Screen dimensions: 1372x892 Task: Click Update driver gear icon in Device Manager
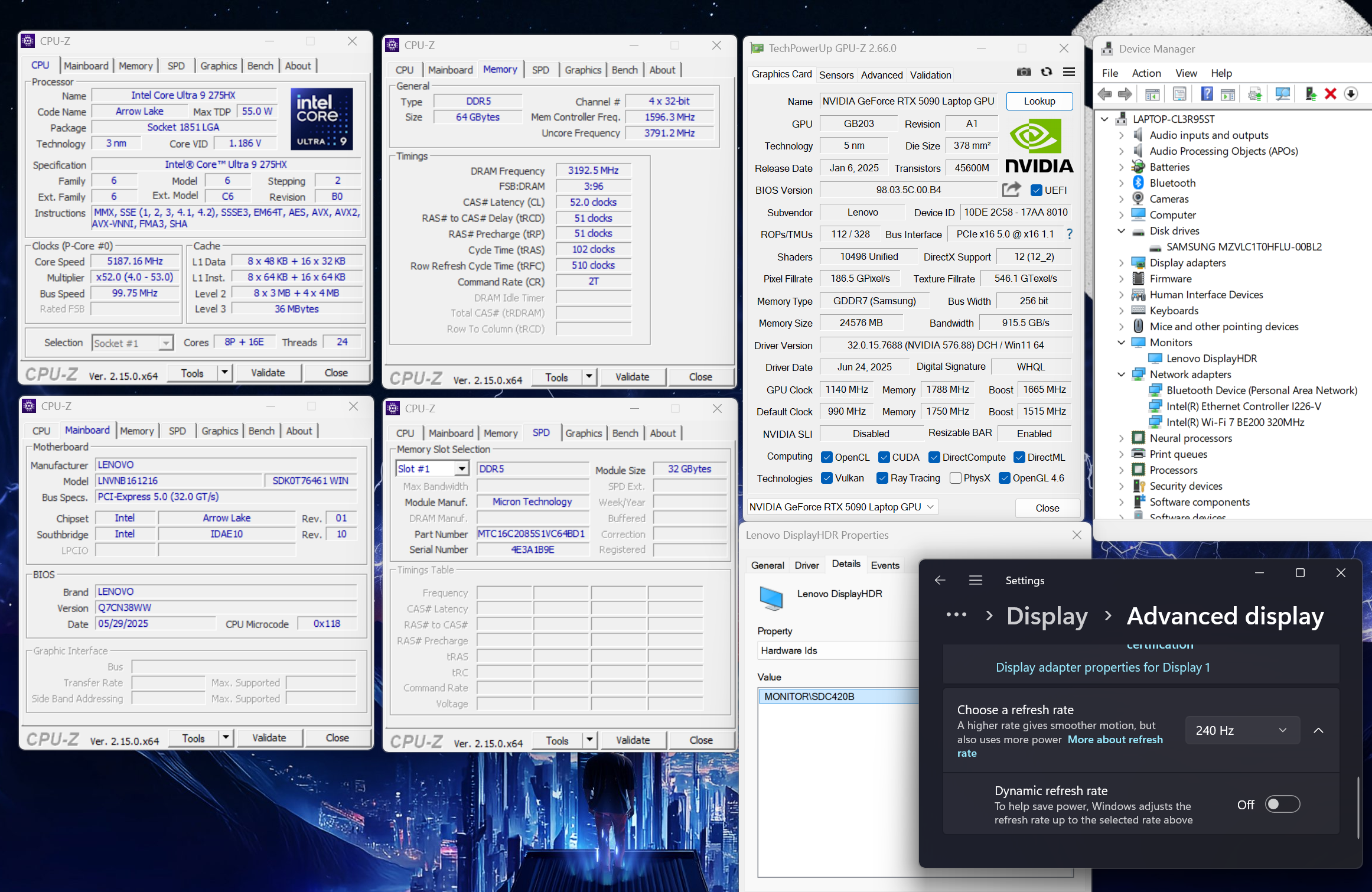coord(1255,94)
